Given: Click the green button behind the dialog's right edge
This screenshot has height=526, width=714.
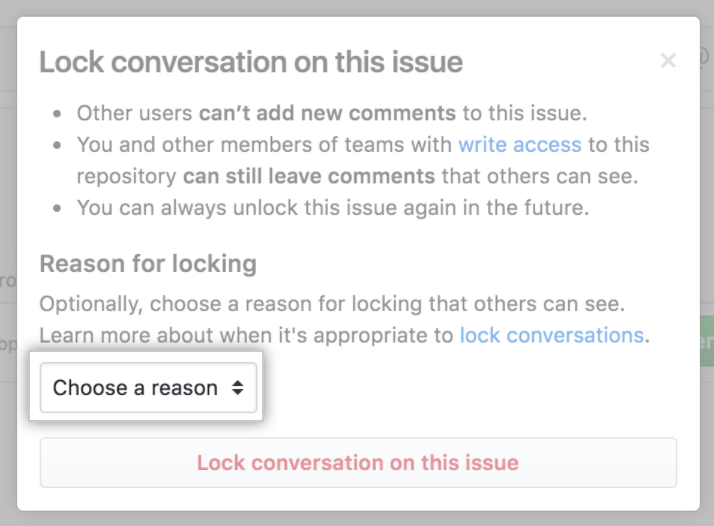Looking at the screenshot, I should click(706, 340).
